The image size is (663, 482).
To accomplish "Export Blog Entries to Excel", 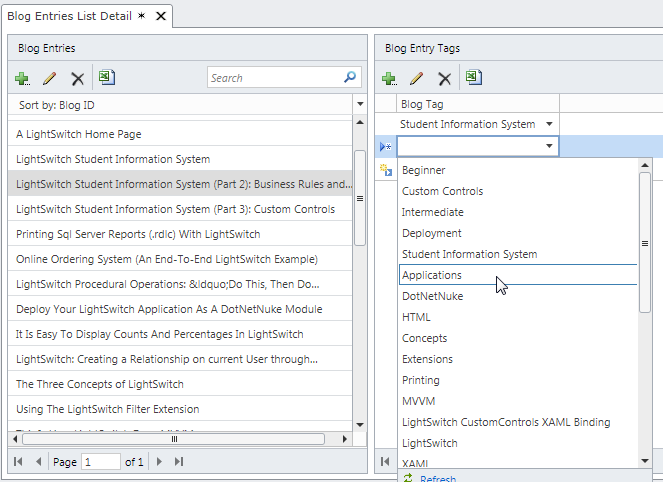I will pos(107,77).
